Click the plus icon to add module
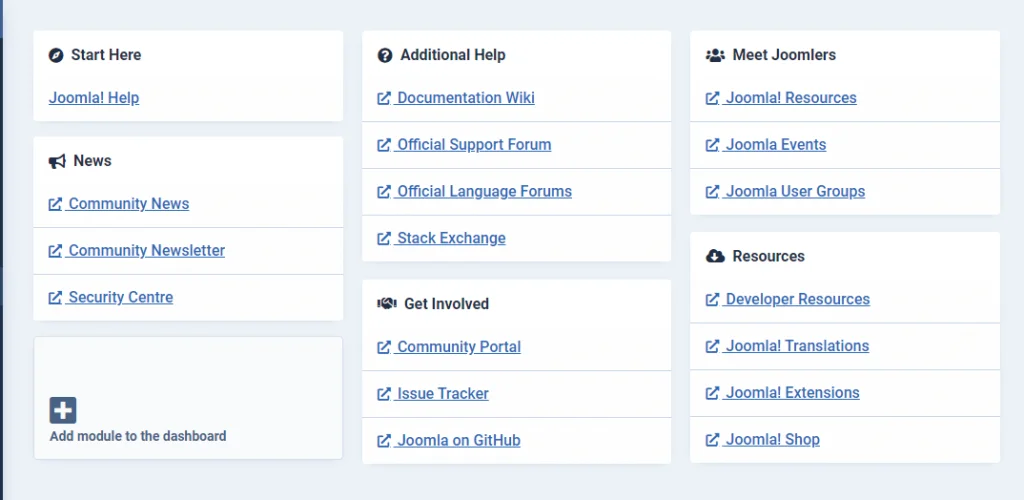Viewport: 1024px width, 500px height. pos(63,411)
